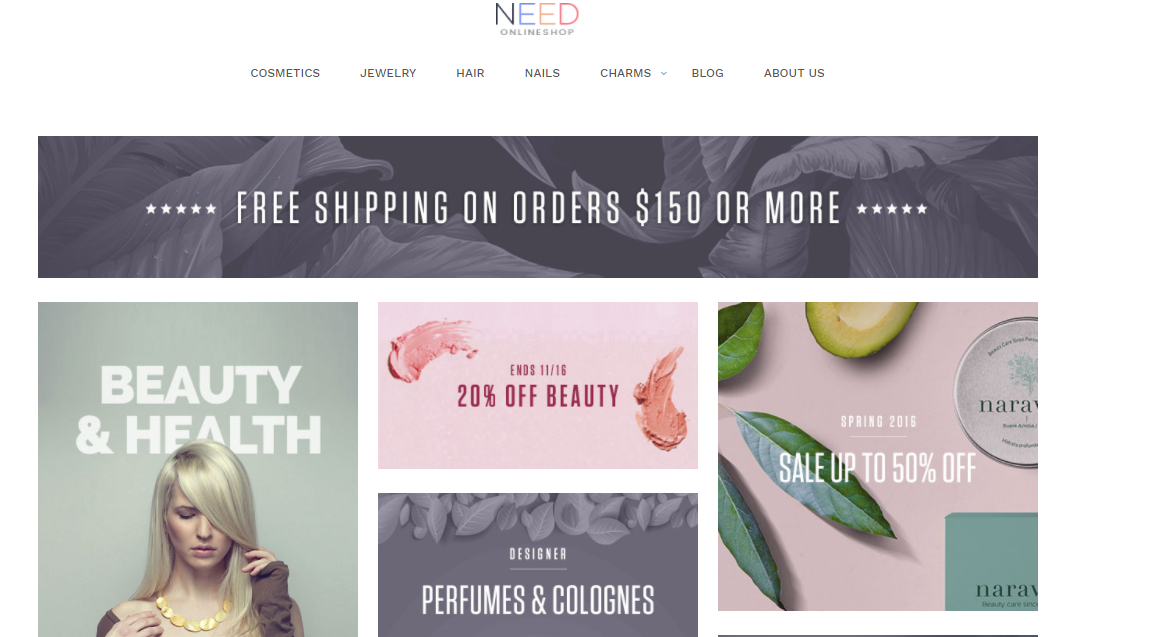Open the Jewelry menu item
Image resolution: width=1170 pixels, height=637 pixels.
click(388, 73)
